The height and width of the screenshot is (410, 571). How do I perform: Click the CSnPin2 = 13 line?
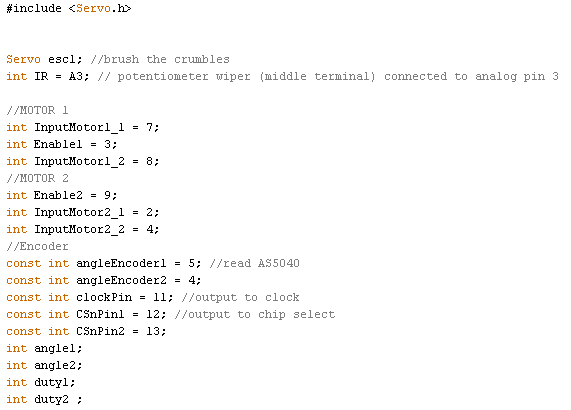(86, 331)
